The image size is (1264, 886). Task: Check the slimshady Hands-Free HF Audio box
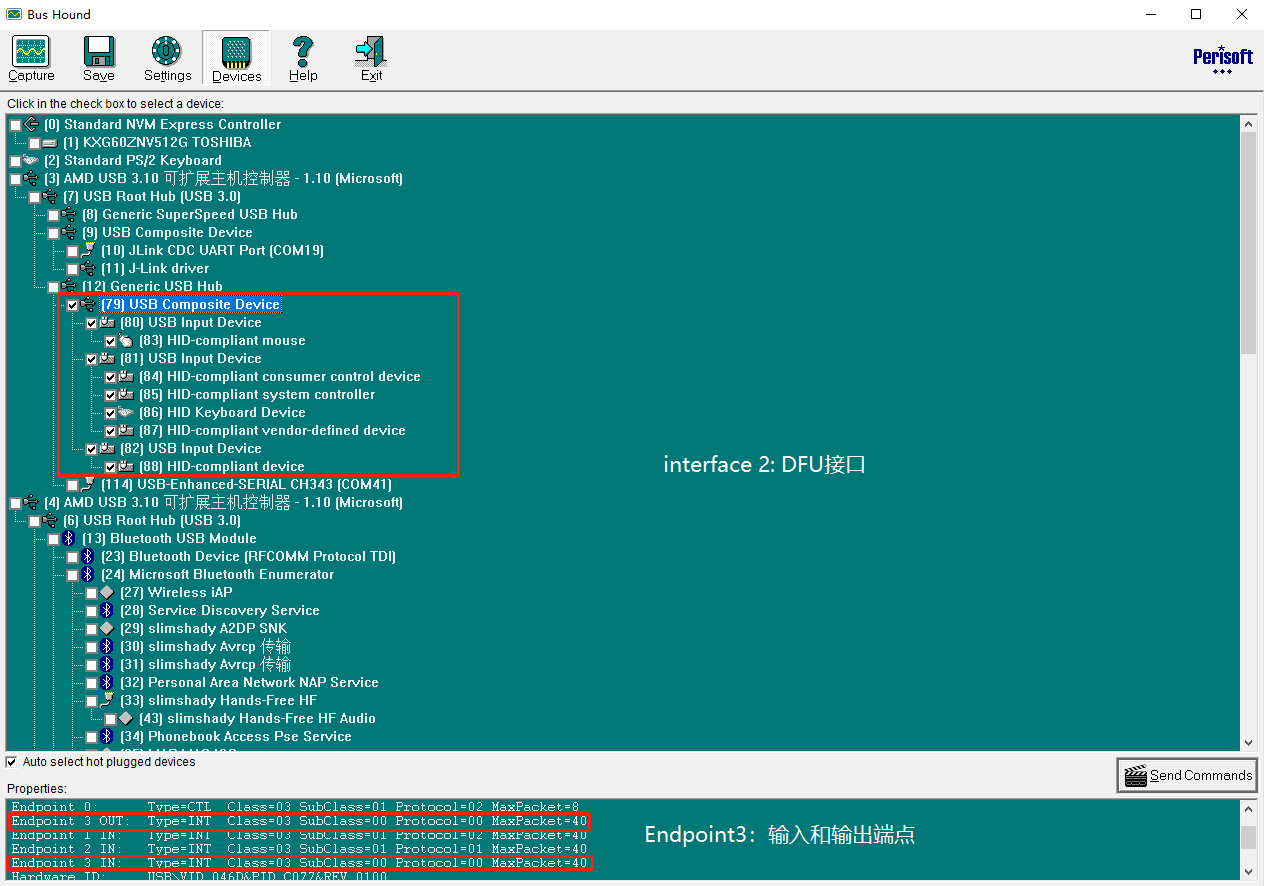[x=110, y=719]
